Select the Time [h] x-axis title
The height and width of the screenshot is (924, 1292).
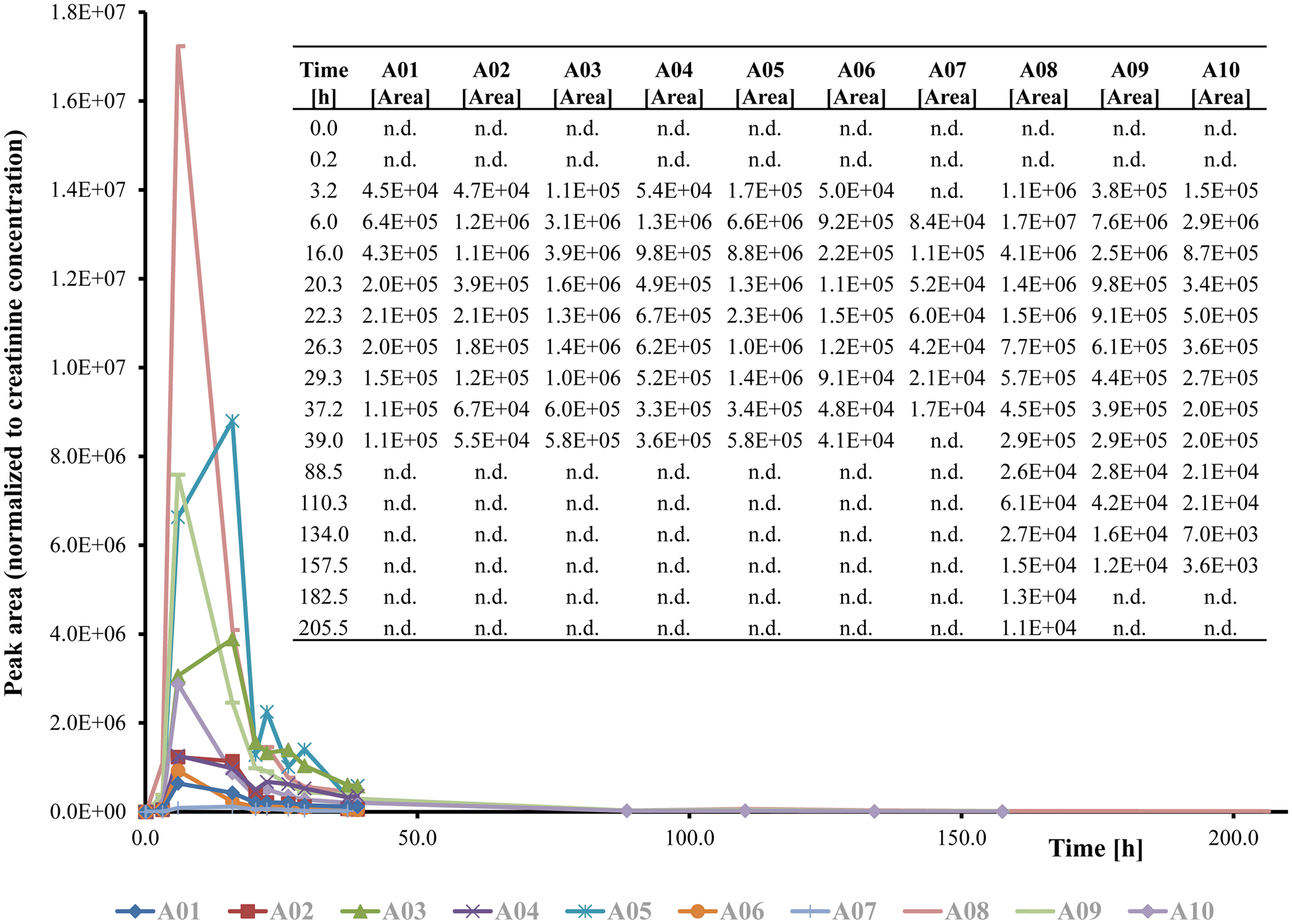coord(1096,848)
